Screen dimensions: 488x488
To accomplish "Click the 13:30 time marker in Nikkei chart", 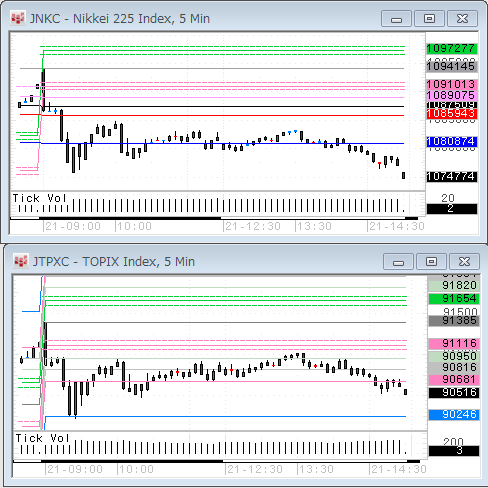I will point(314,227).
